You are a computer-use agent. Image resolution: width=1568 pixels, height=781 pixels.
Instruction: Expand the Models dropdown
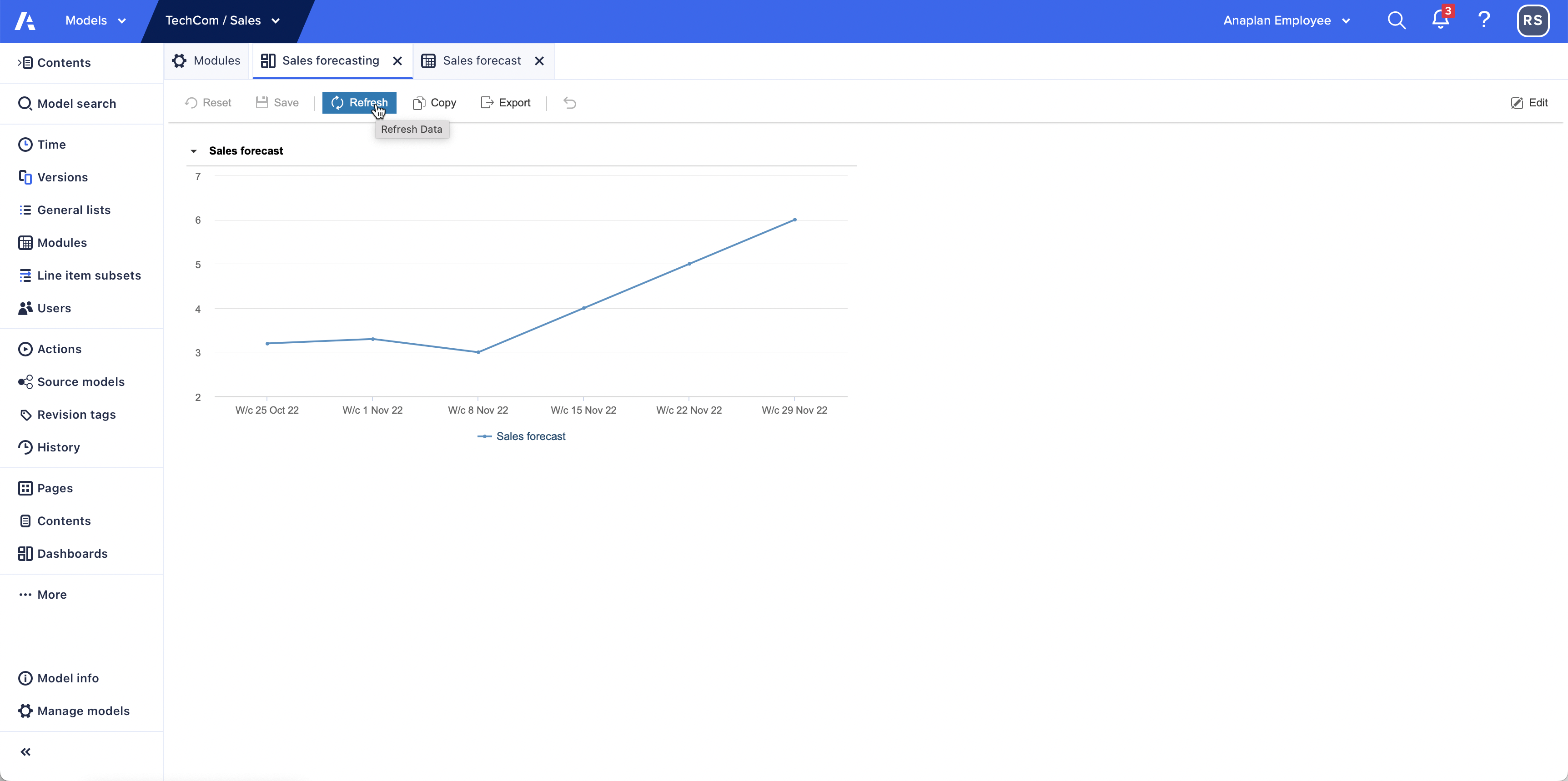tap(94, 20)
